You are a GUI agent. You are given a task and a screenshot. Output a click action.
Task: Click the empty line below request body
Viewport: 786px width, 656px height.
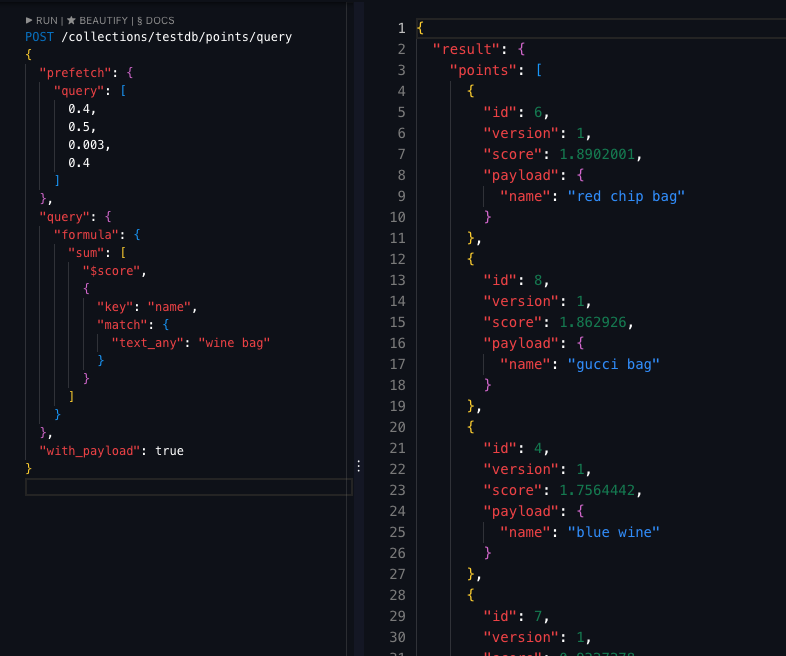pyautogui.click(x=188, y=487)
